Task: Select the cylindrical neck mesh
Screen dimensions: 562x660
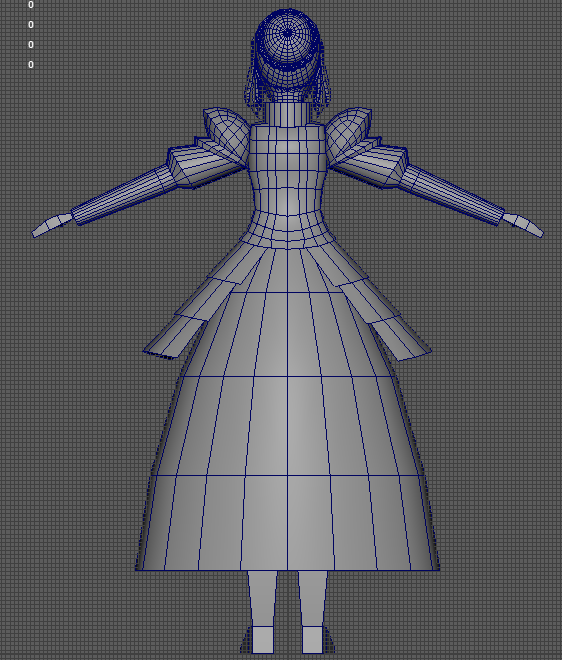Action: 286,114
